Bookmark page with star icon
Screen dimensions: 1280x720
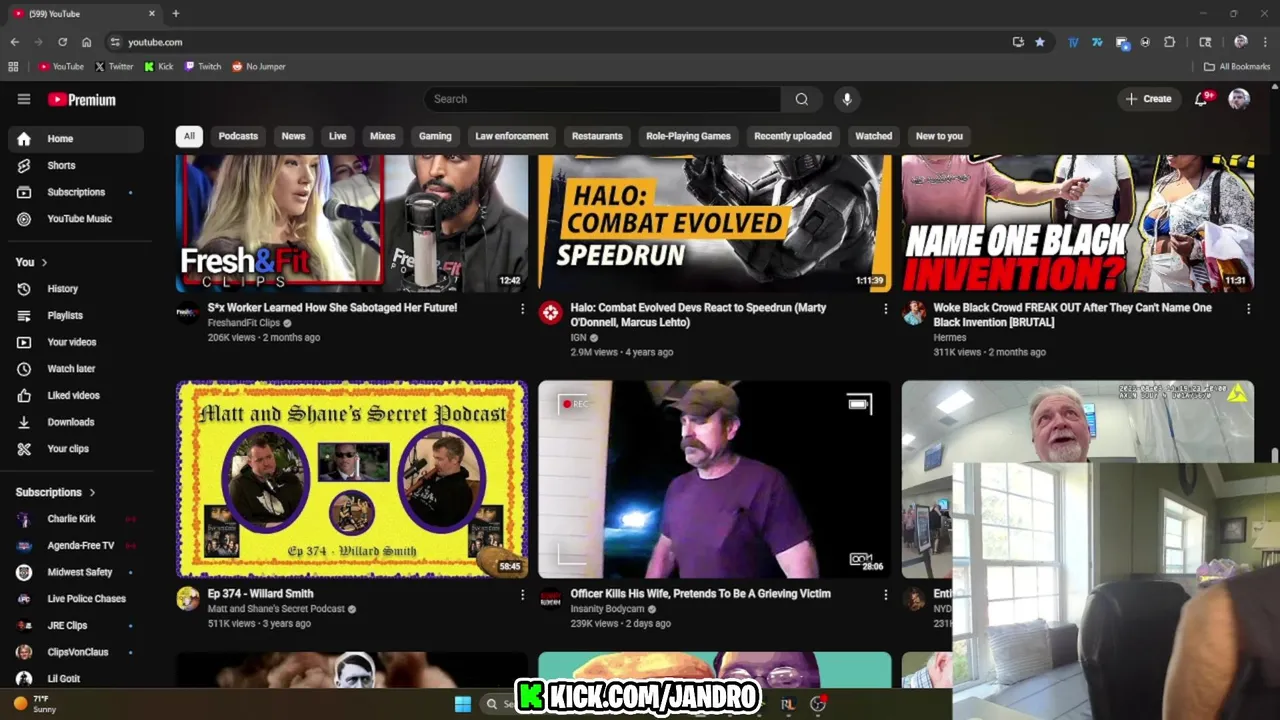(x=1040, y=42)
